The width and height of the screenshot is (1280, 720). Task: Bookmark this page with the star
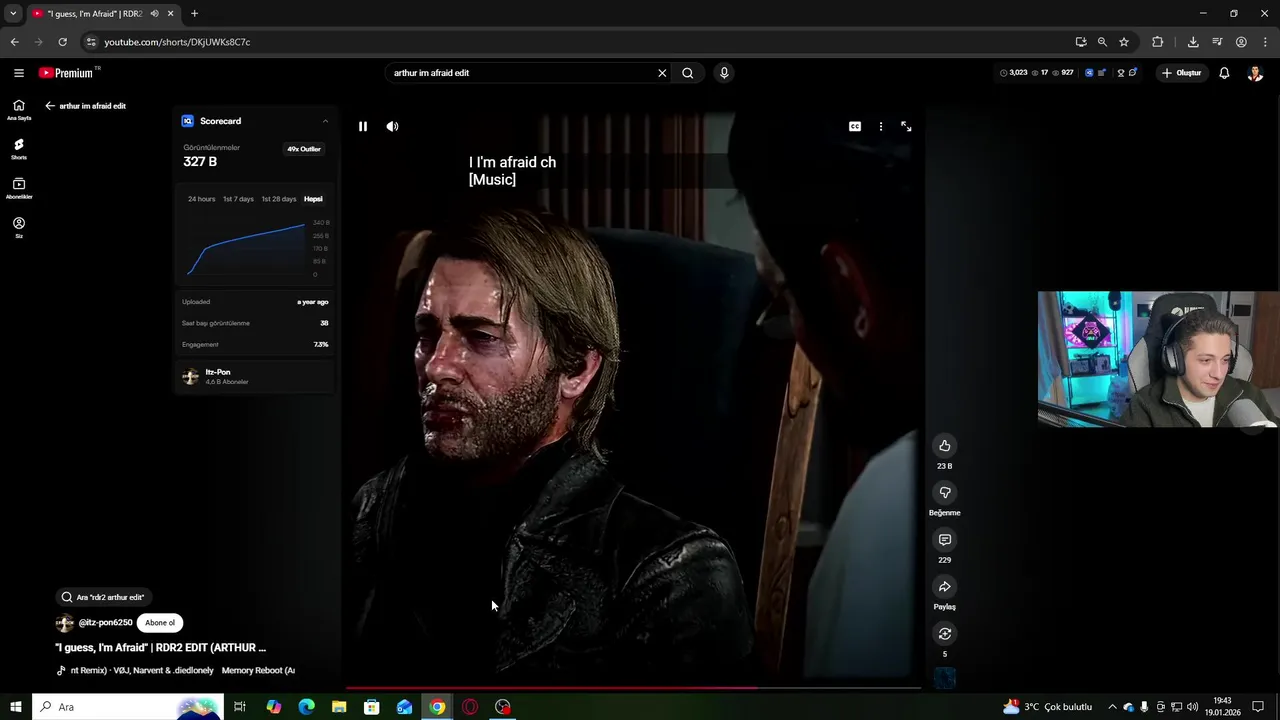tap(1124, 42)
